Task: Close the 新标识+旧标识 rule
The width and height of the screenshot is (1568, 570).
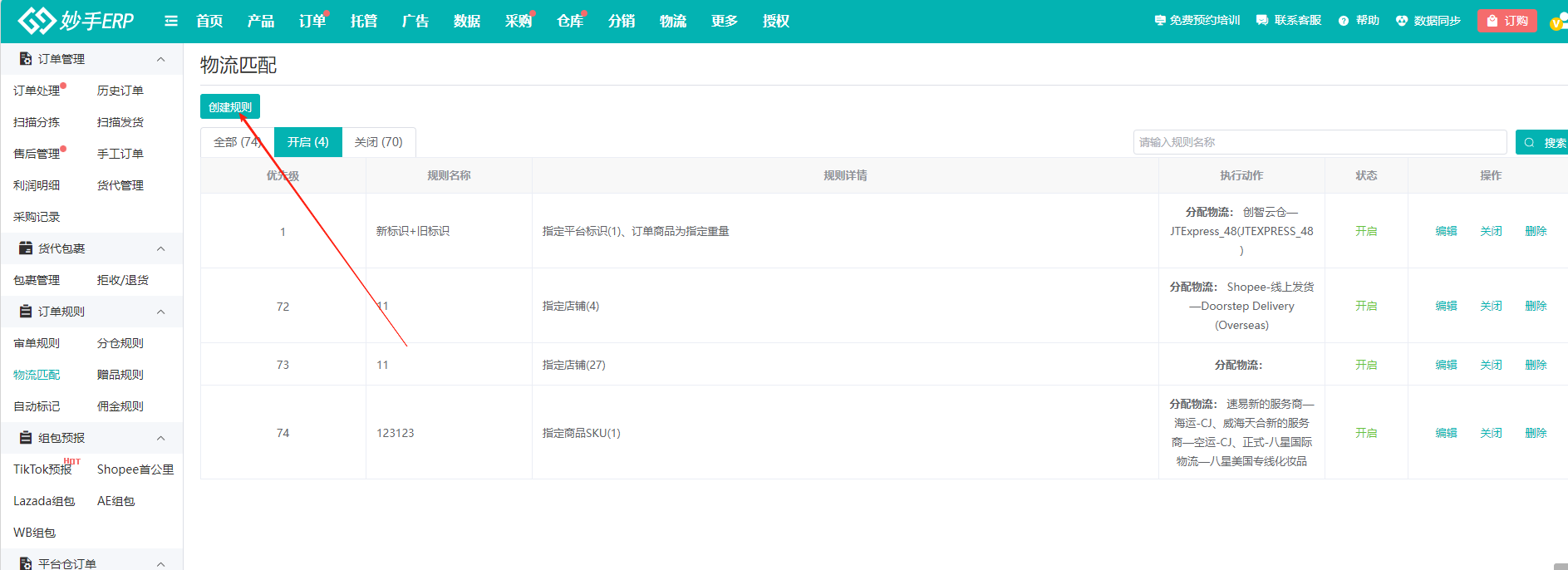Action: (x=1491, y=231)
